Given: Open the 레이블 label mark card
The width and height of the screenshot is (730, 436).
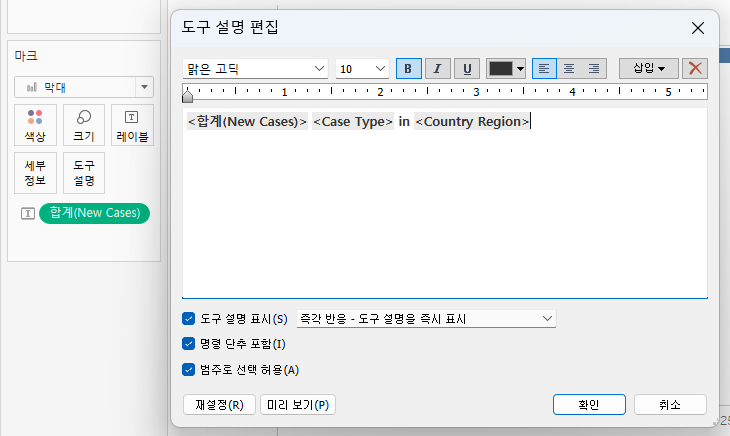Looking at the screenshot, I should click(132, 125).
